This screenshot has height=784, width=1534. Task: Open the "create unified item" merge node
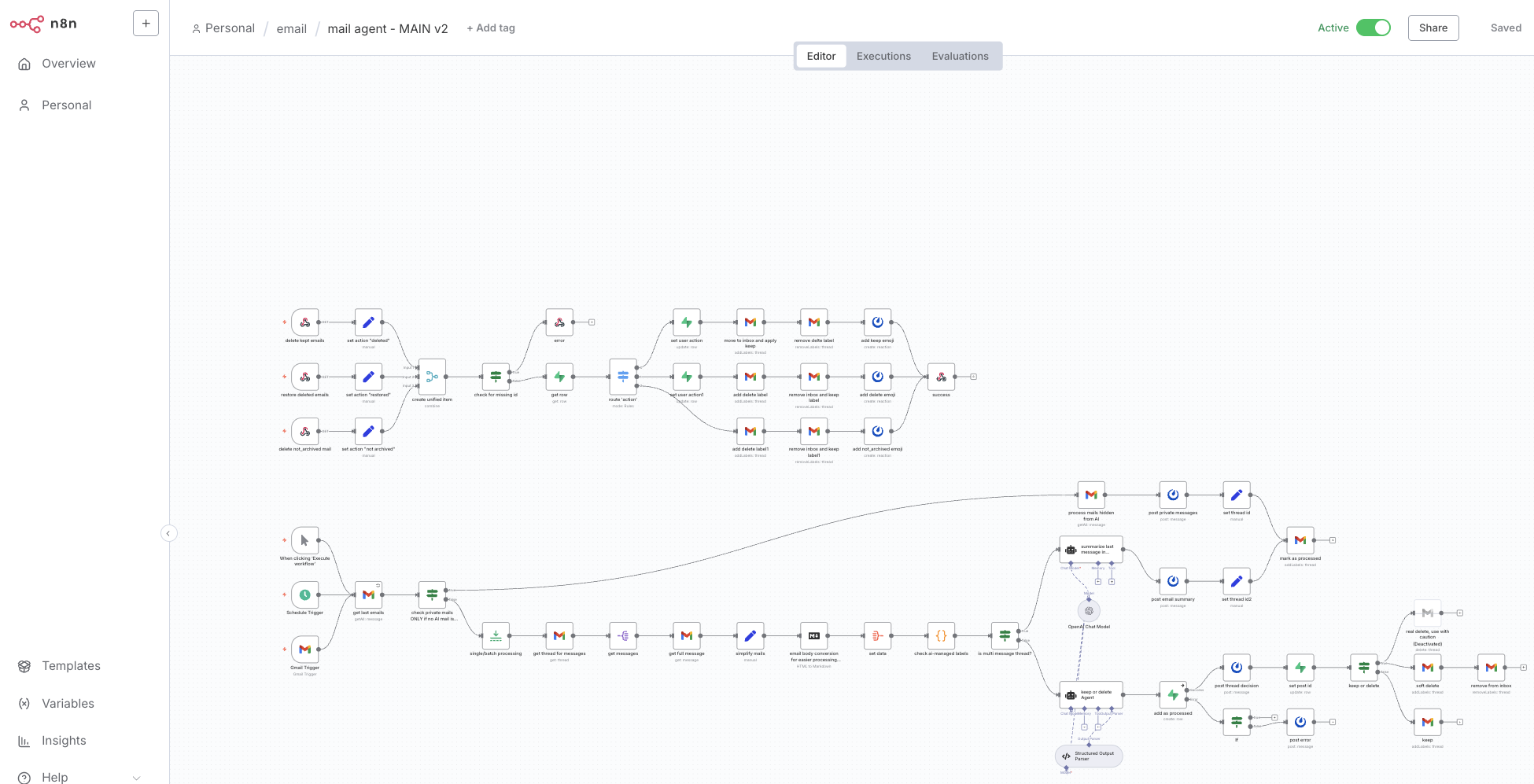pos(432,377)
